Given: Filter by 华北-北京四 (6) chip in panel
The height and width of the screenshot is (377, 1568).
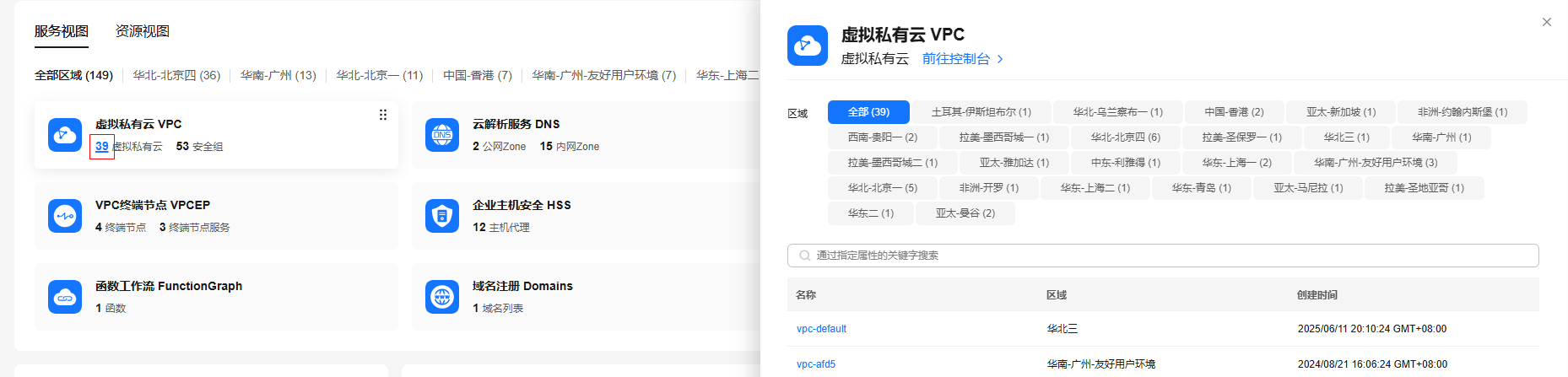Looking at the screenshot, I should coord(1126,137).
